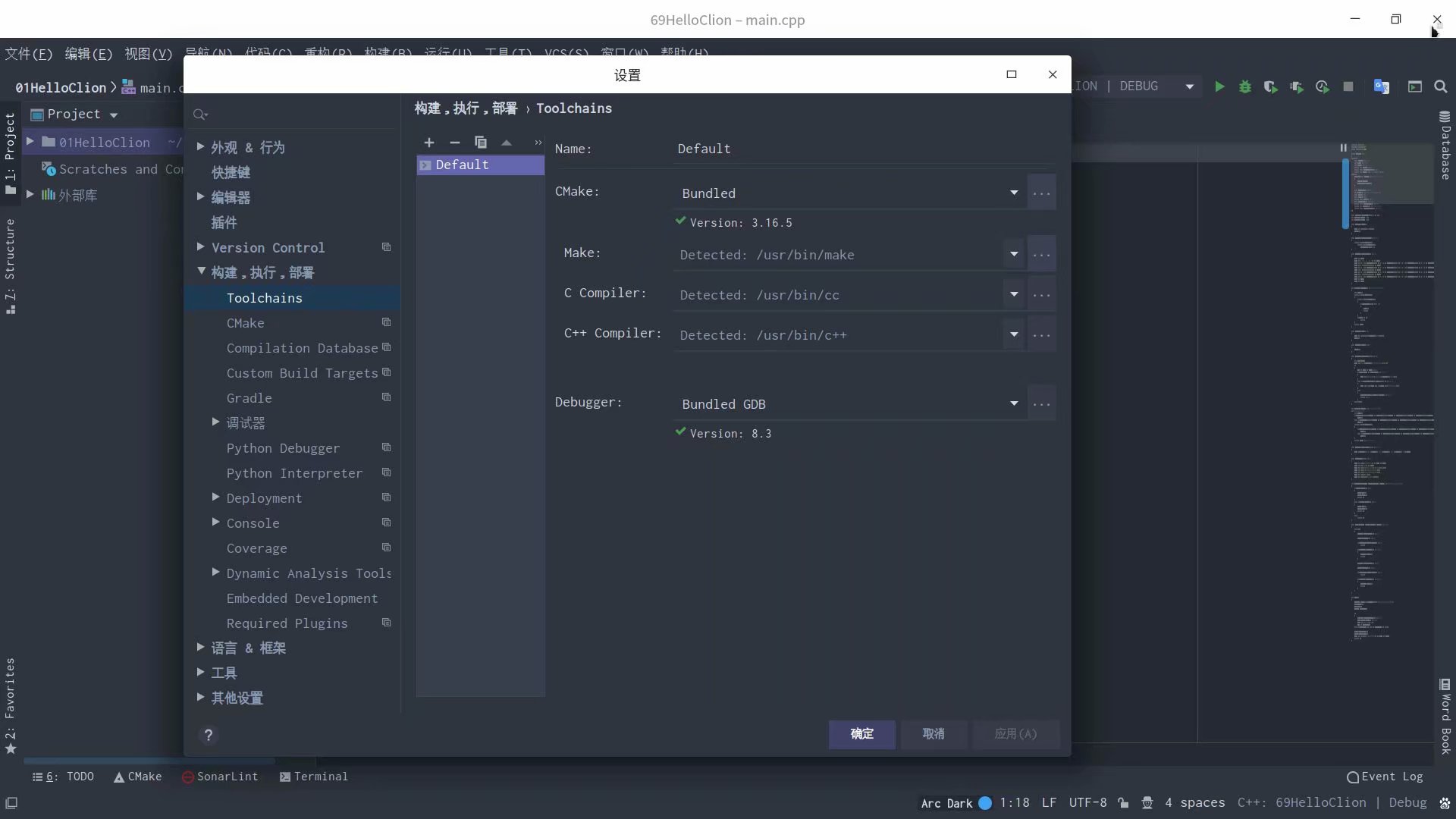
Task: Show more toolchain toolbar actions (double chevron)
Action: point(538,143)
